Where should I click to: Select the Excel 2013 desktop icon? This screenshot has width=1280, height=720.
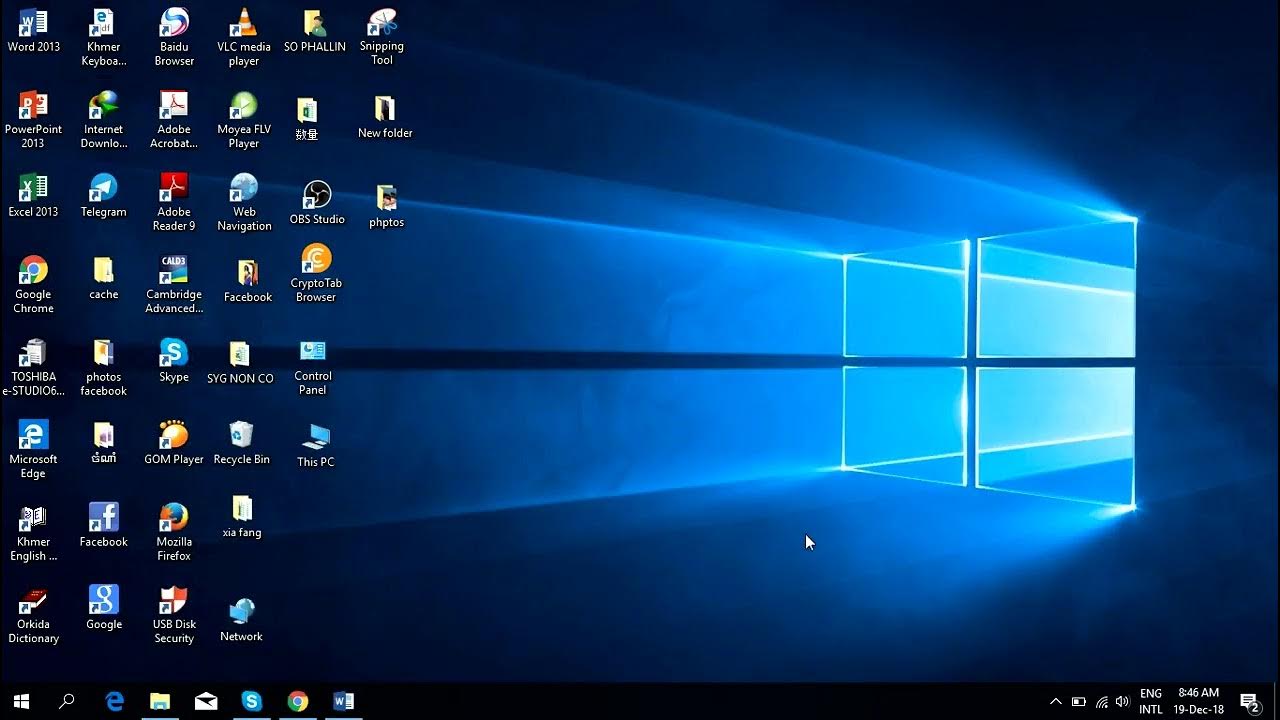33,196
